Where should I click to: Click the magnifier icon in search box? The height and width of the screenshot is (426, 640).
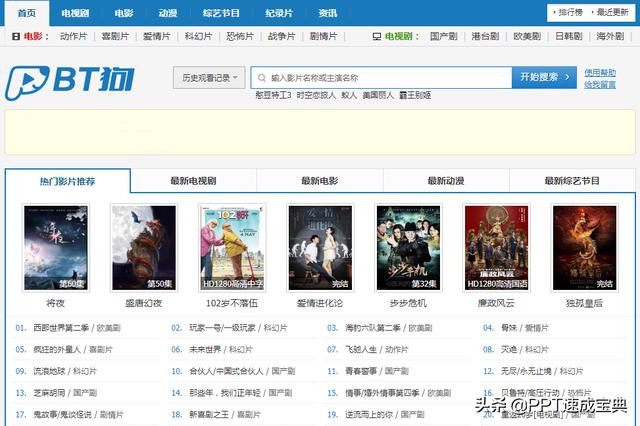pos(260,77)
